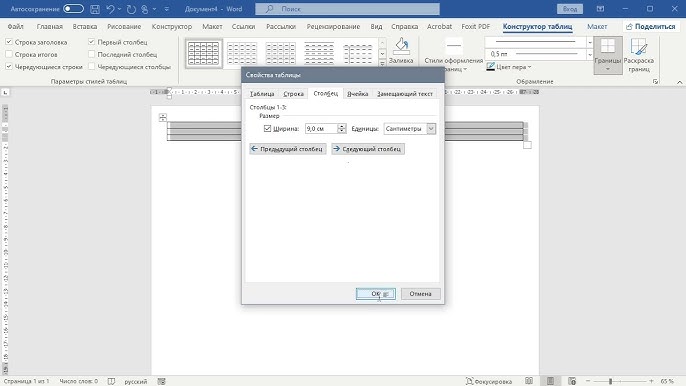Toggle Первый столбец checkbox
Image resolution: width=686 pixels, height=386 pixels.
click(x=91, y=42)
